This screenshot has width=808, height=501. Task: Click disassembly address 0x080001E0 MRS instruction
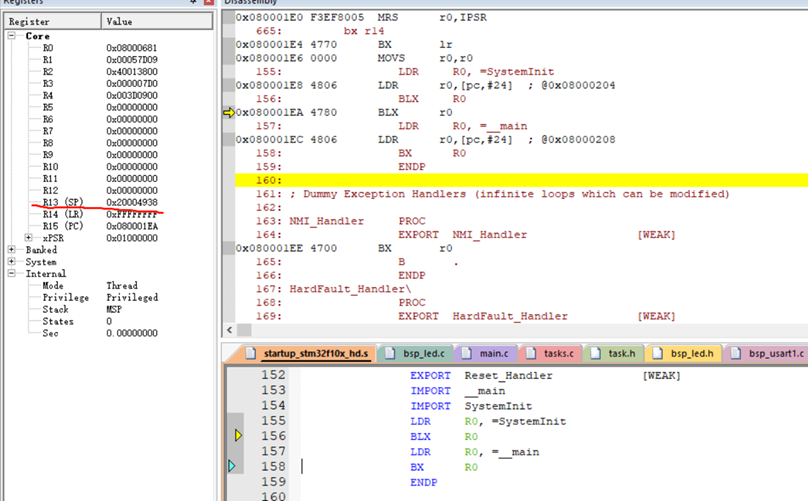pos(521,18)
